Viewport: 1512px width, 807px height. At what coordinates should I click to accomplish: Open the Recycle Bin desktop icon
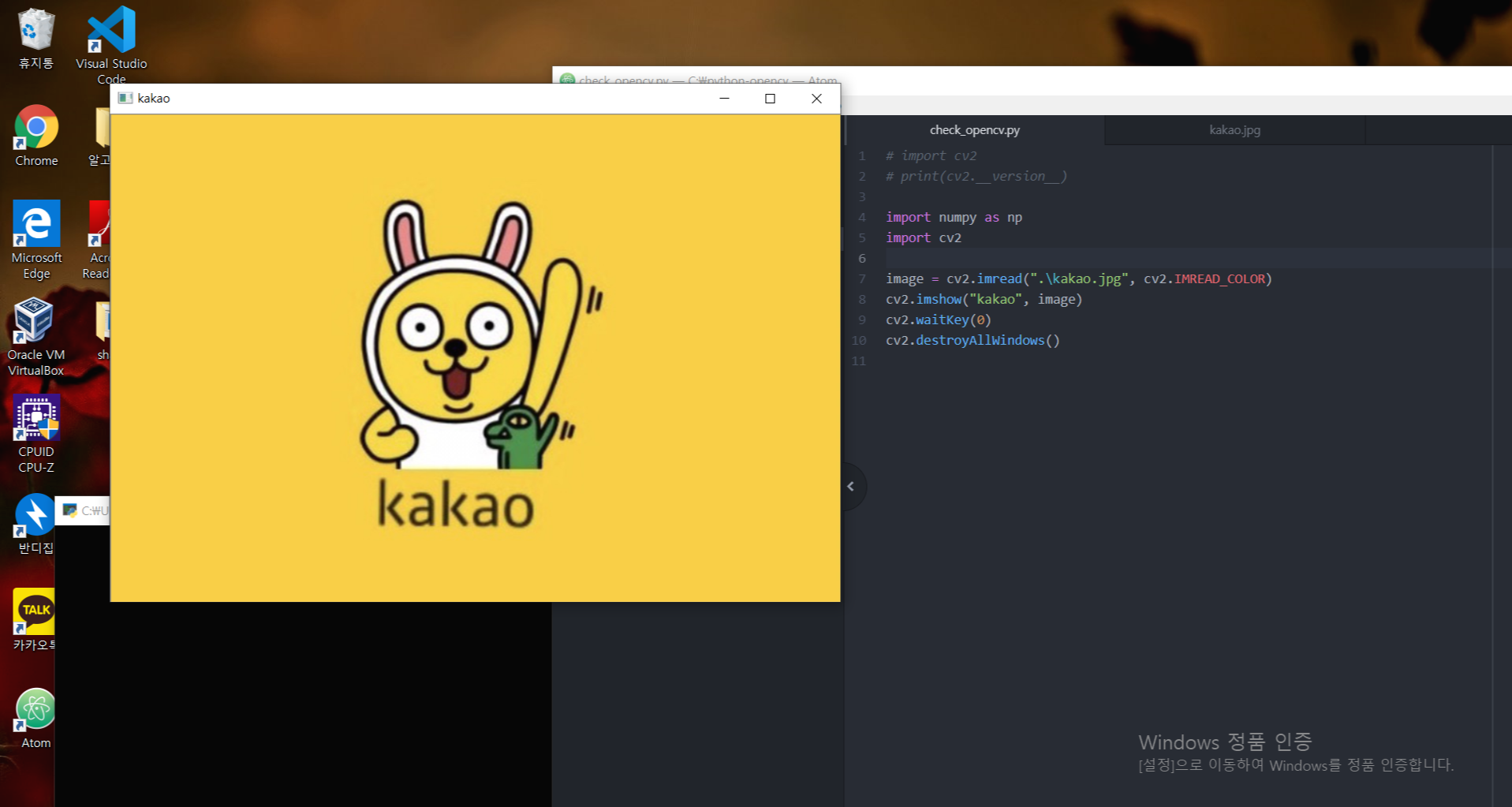point(35,38)
